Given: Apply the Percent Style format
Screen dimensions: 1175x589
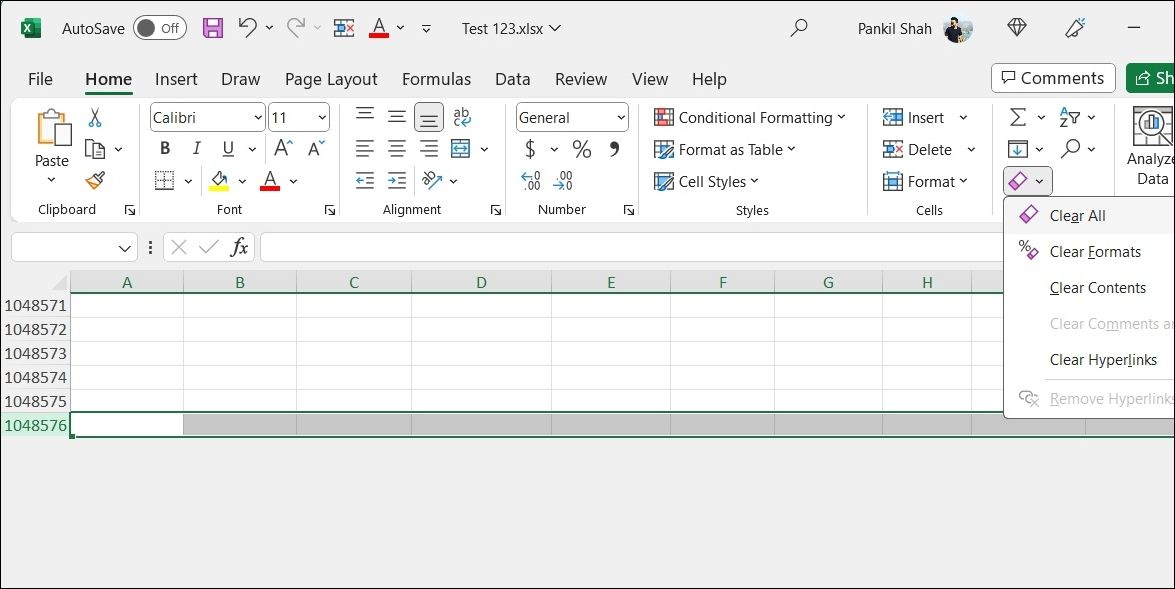Looking at the screenshot, I should tap(580, 148).
